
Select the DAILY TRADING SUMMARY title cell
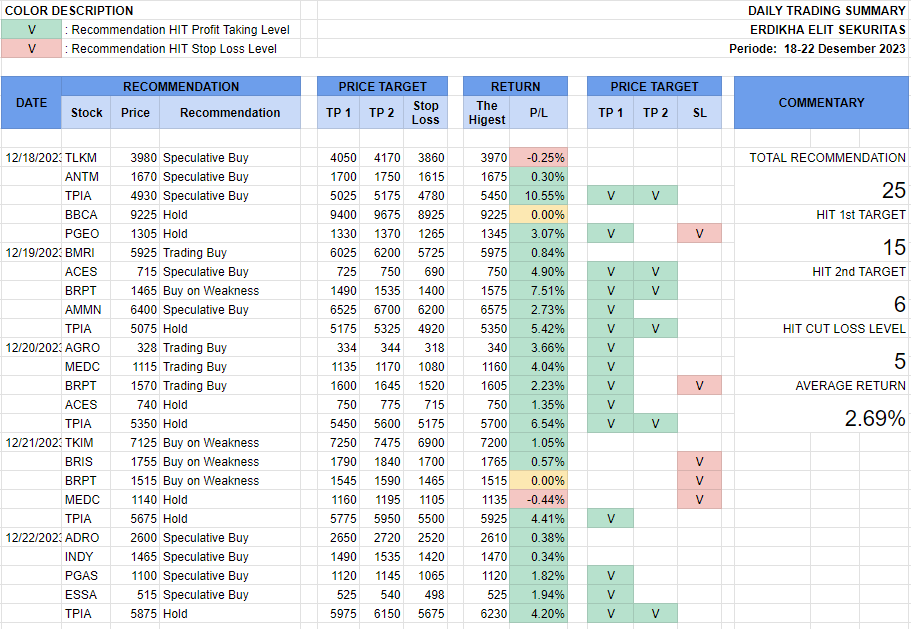(x=826, y=11)
